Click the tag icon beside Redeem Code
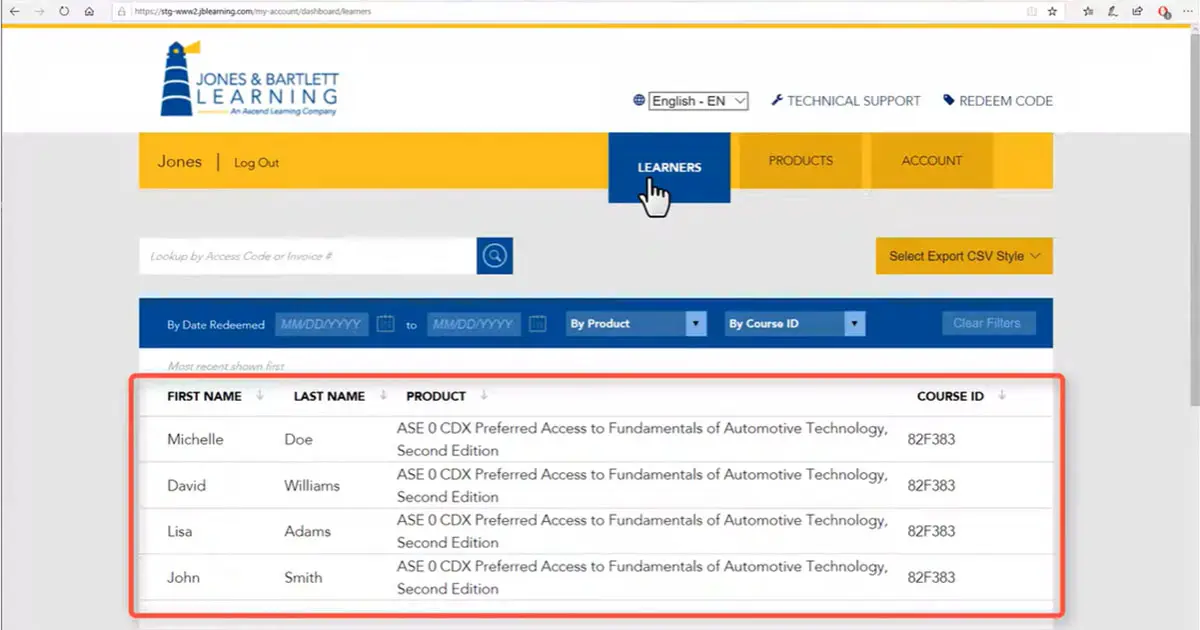This screenshot has width=1200, height=630. (x=947, y=100)
